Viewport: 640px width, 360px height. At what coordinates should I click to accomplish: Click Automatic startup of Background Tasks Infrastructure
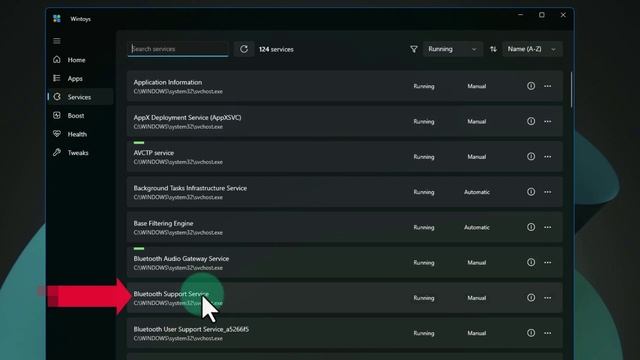(476, 192)
